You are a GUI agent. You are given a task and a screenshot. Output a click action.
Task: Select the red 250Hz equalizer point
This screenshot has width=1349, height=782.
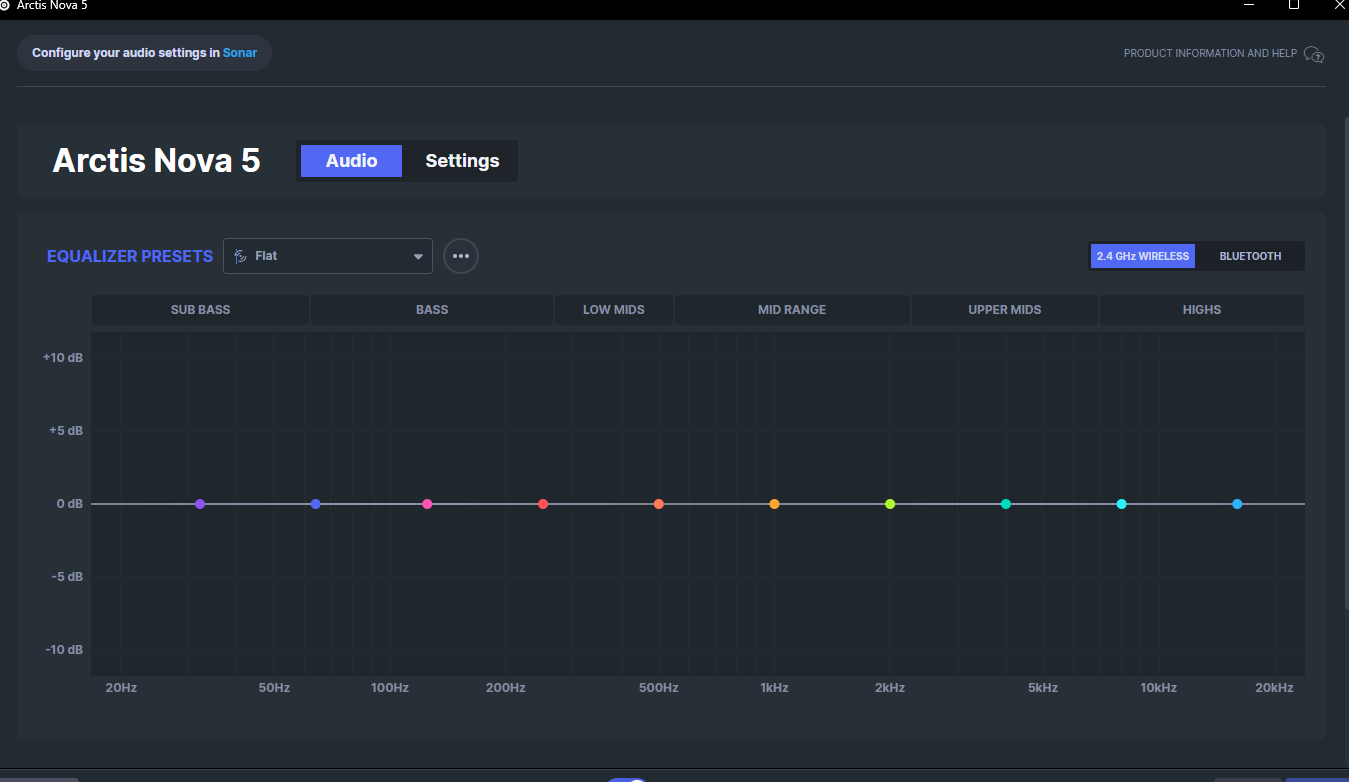pos(543,504)
